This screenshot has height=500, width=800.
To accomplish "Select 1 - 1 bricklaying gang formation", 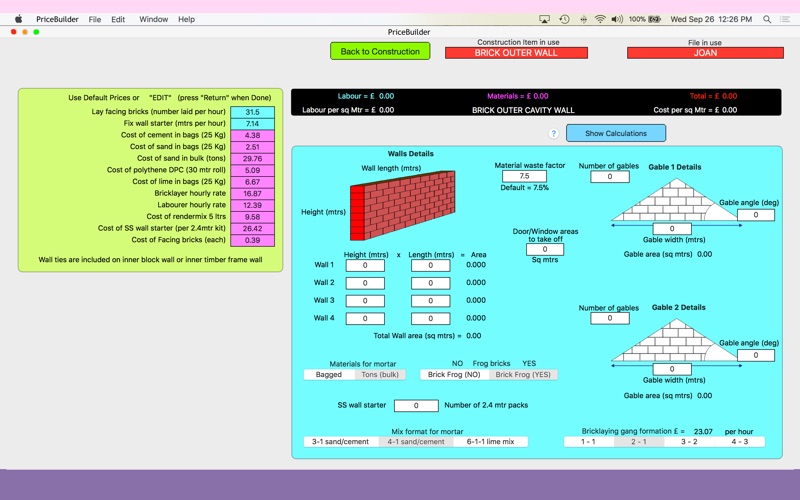I will click(x=588, y=442).
